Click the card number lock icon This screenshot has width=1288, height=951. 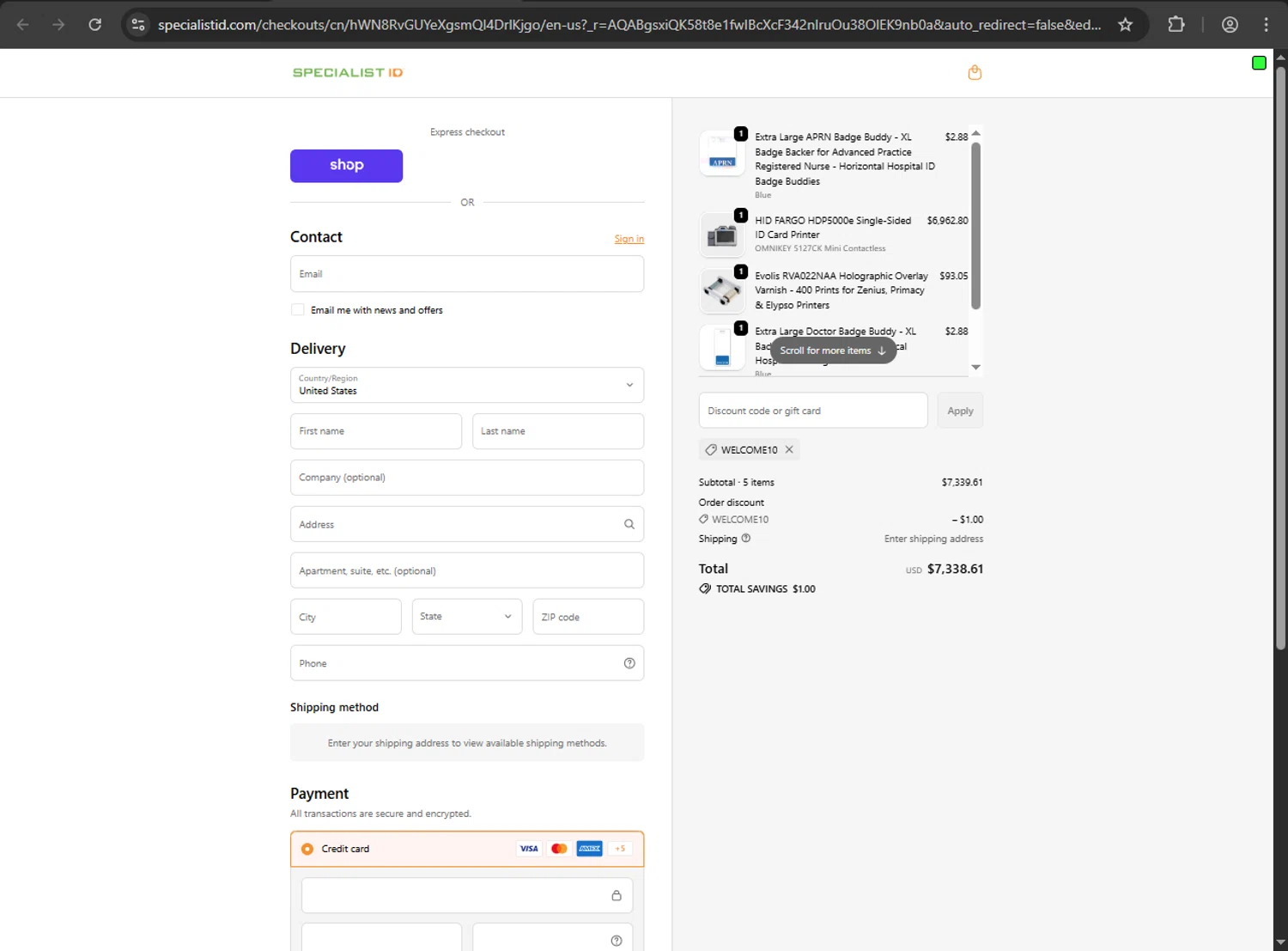click(x=617, y=895)
